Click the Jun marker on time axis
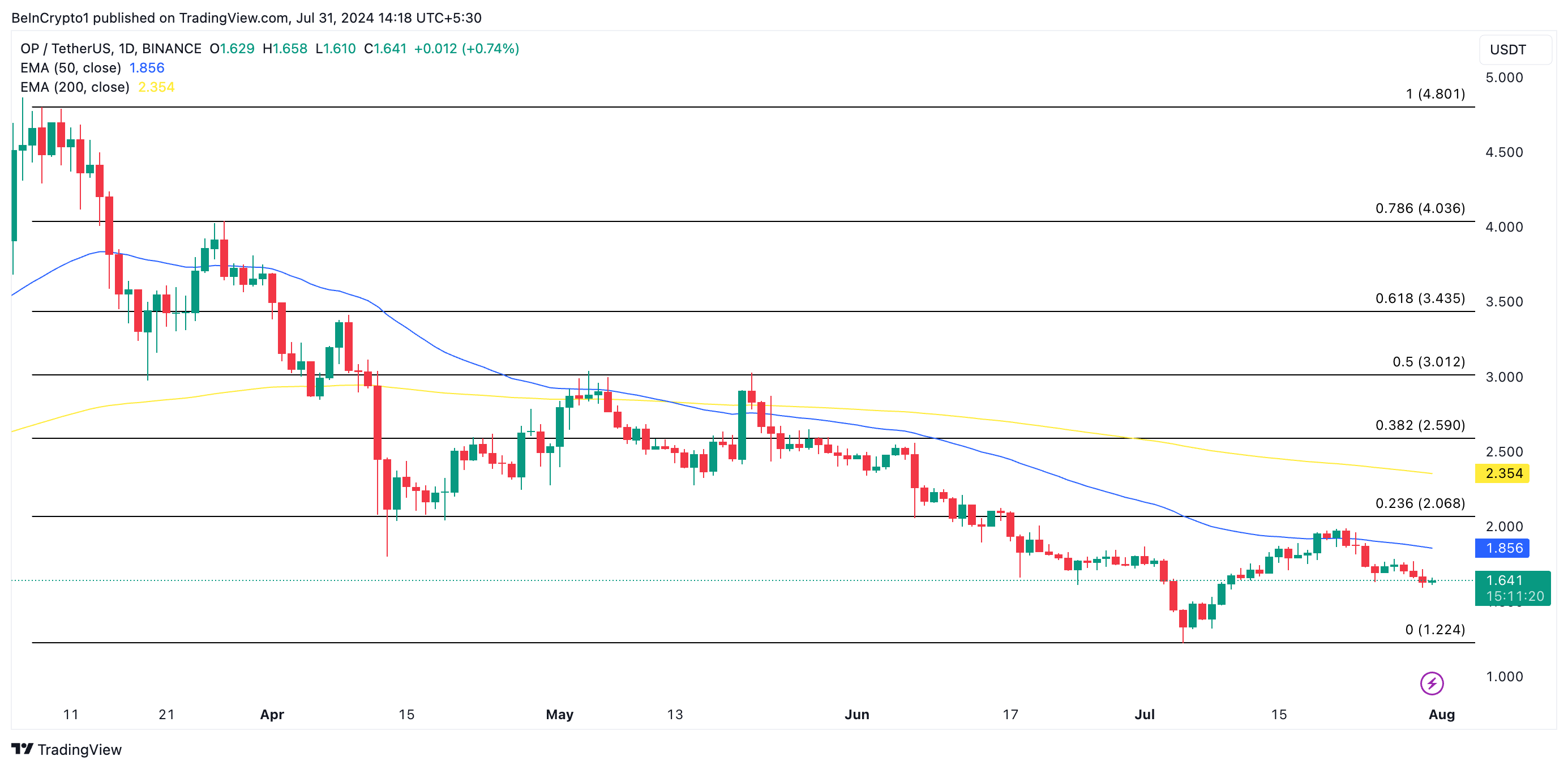Screen dimensions: 1568x769 856,714
